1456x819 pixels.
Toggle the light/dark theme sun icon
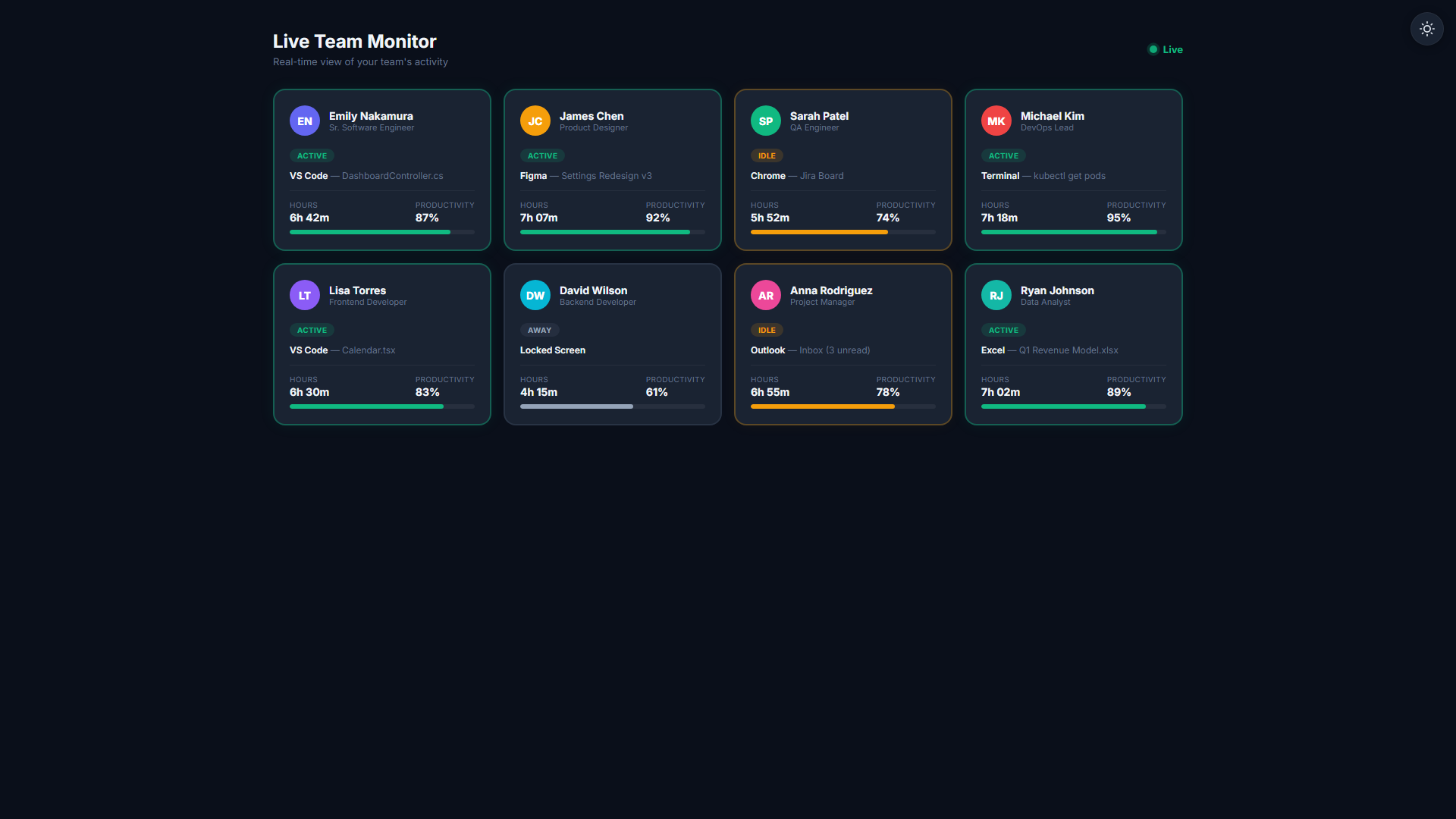(1426, 29)
